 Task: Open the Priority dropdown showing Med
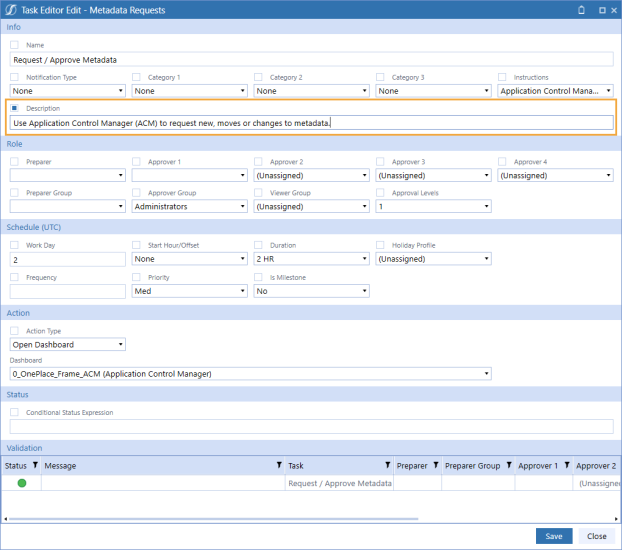pyautogui.click(x=190, y=291)
